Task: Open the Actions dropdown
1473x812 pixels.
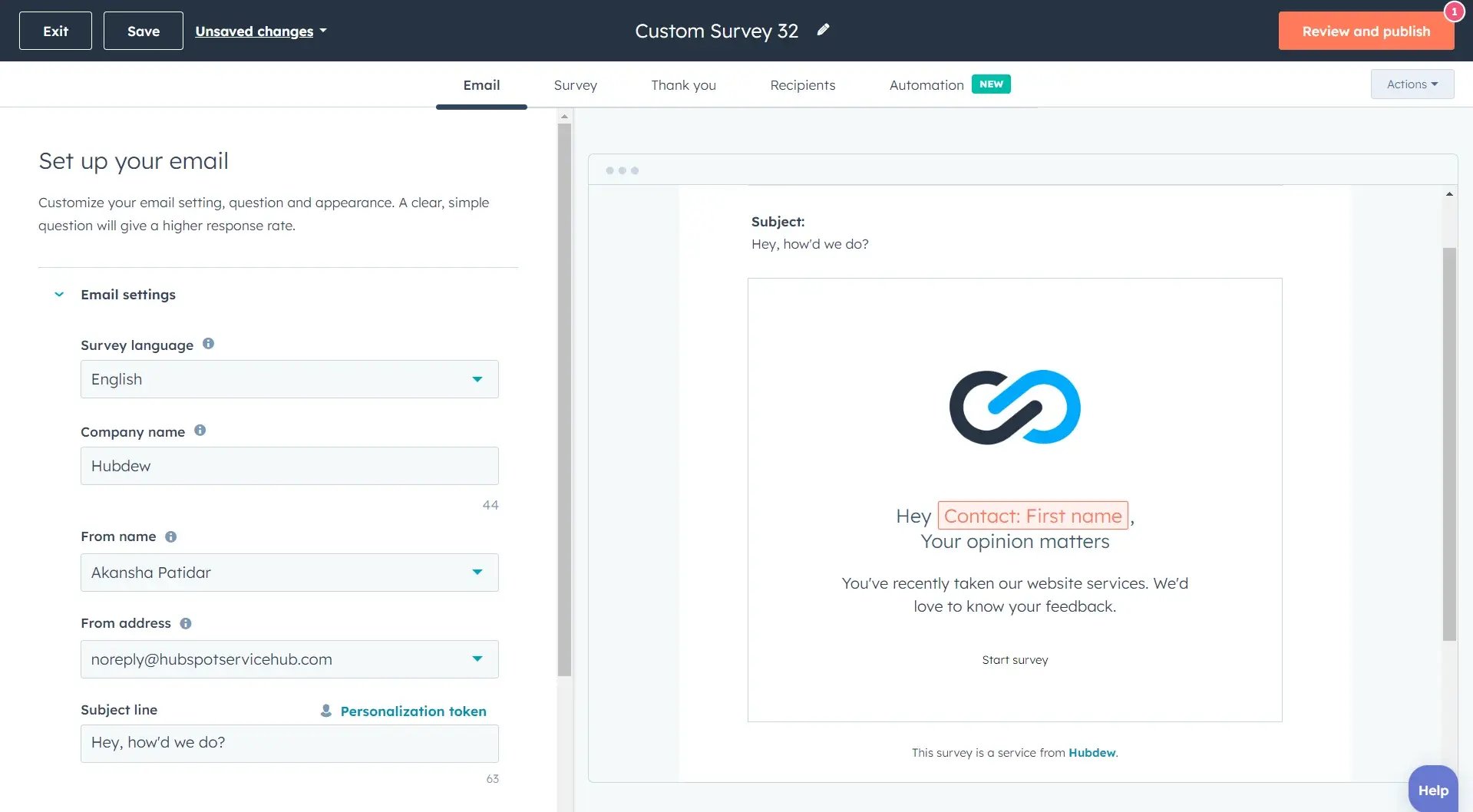Action: pos(1412,84)
